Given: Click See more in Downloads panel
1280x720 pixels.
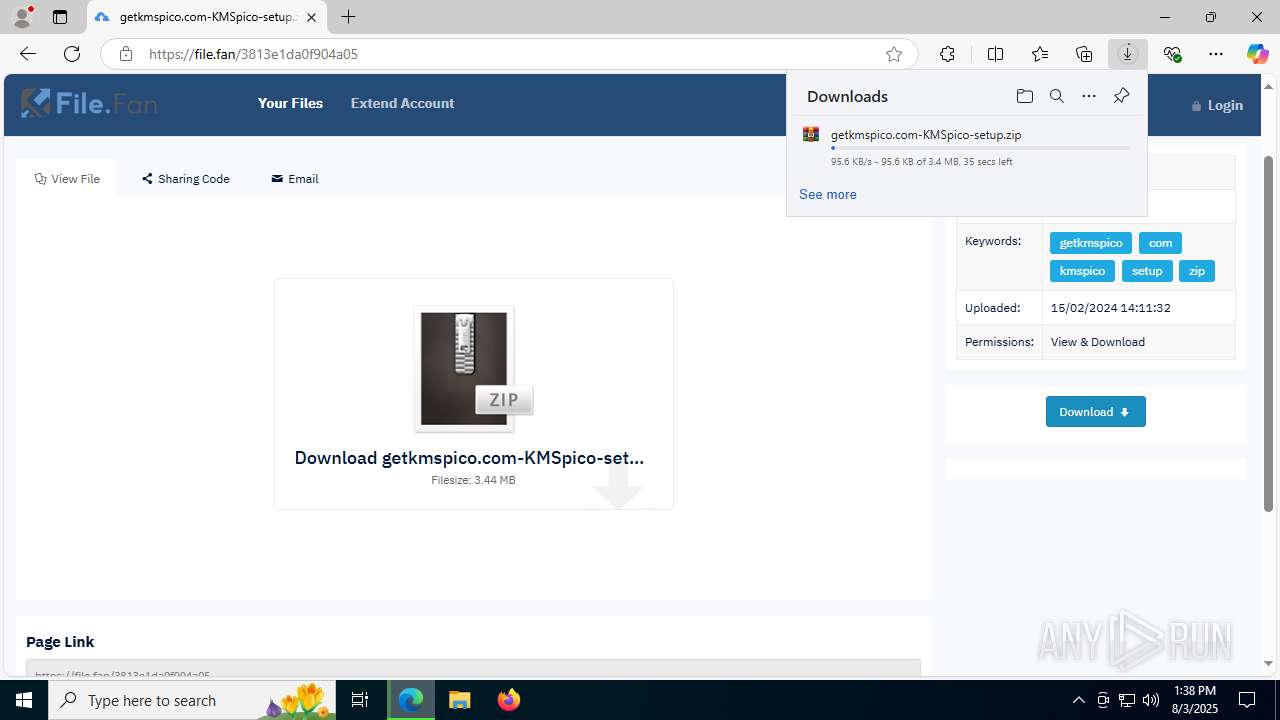Looking at the screenshot, I should pyautogui.click(x=827, y=194).
